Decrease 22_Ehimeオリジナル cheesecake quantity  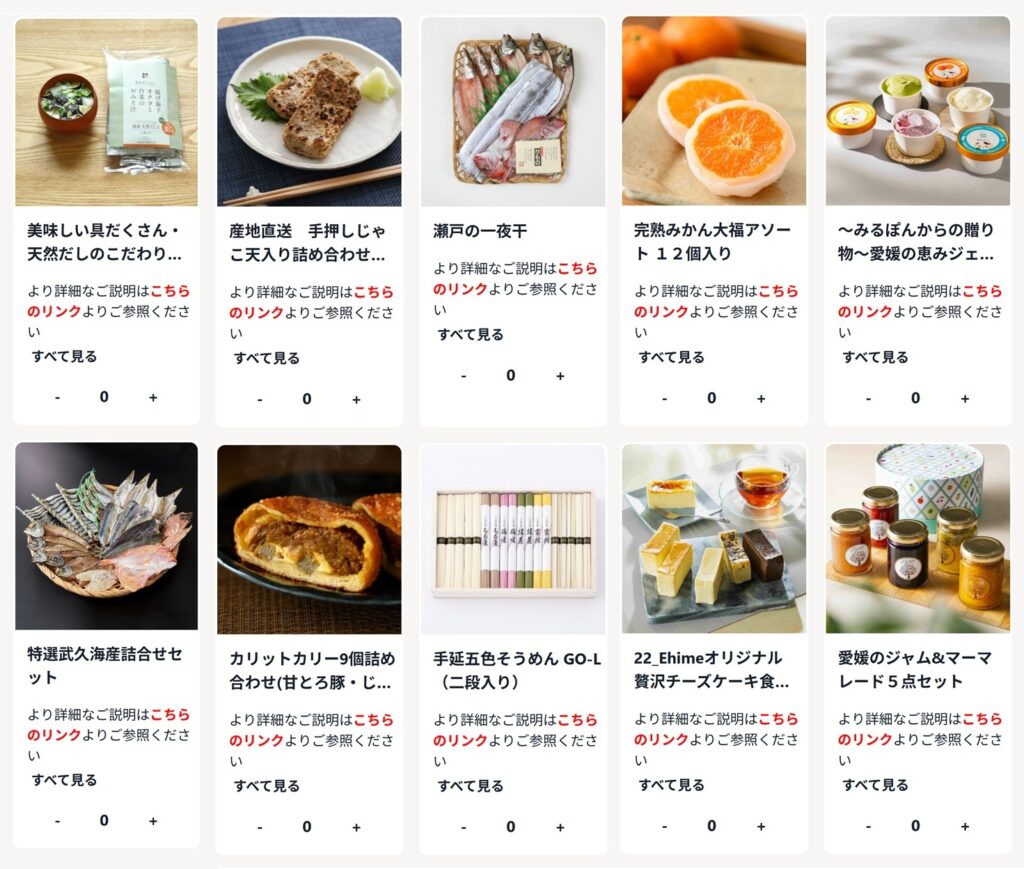pos(664,827)
